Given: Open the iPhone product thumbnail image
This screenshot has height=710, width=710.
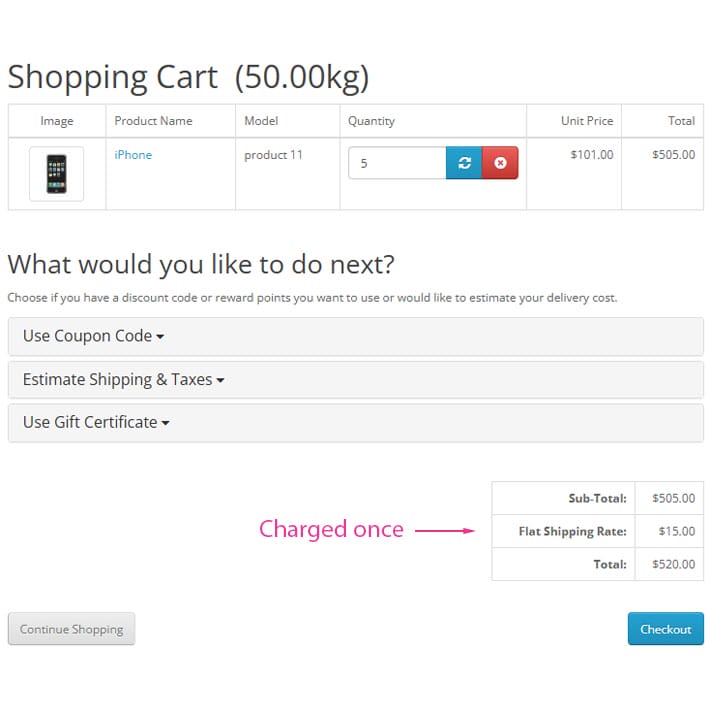Looking at the screenshot, I should pyautogui.click(x=57, y=174).
